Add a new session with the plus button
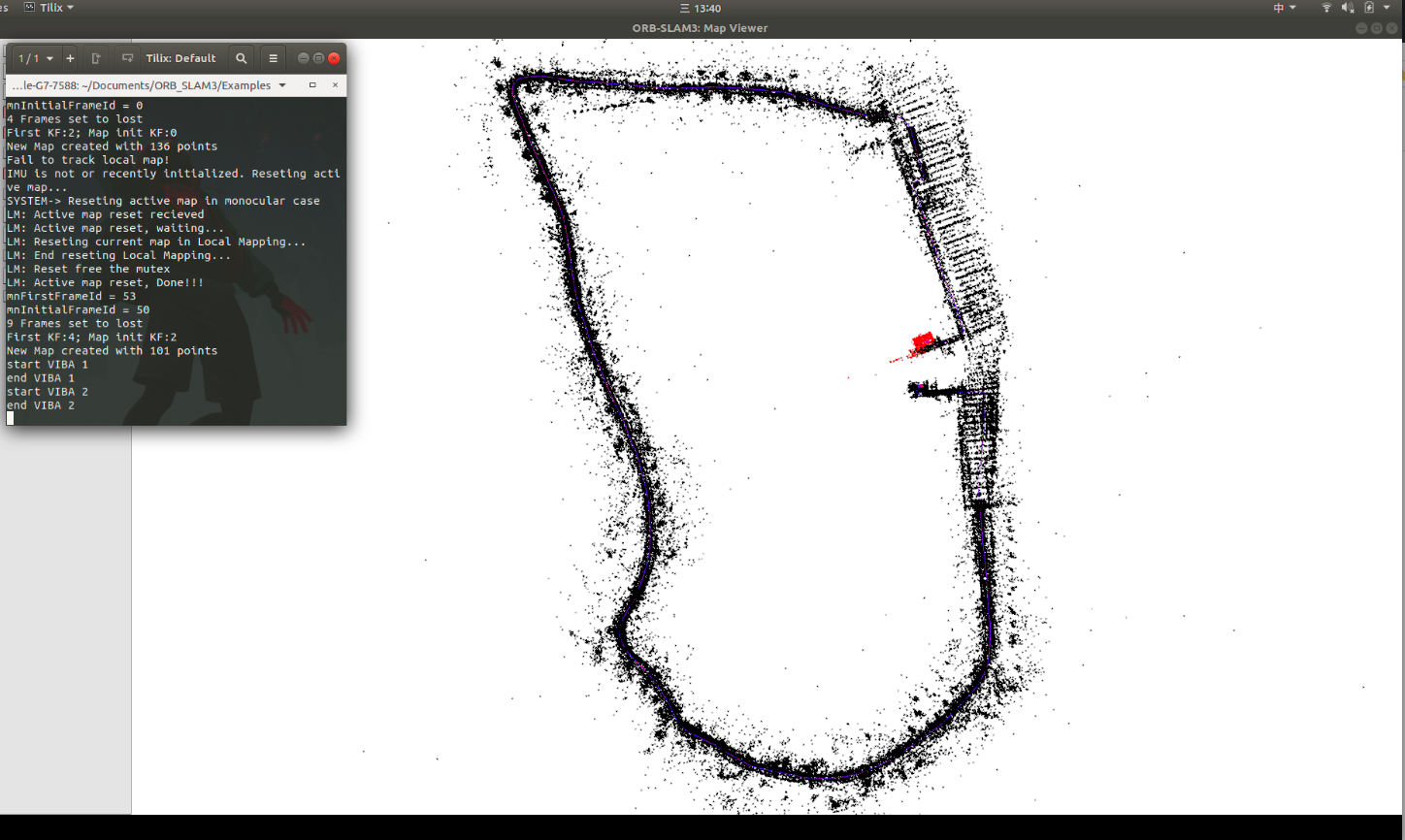Viewport: 1405px width, 840px height. pyautogui.click(x=70, y=58)
